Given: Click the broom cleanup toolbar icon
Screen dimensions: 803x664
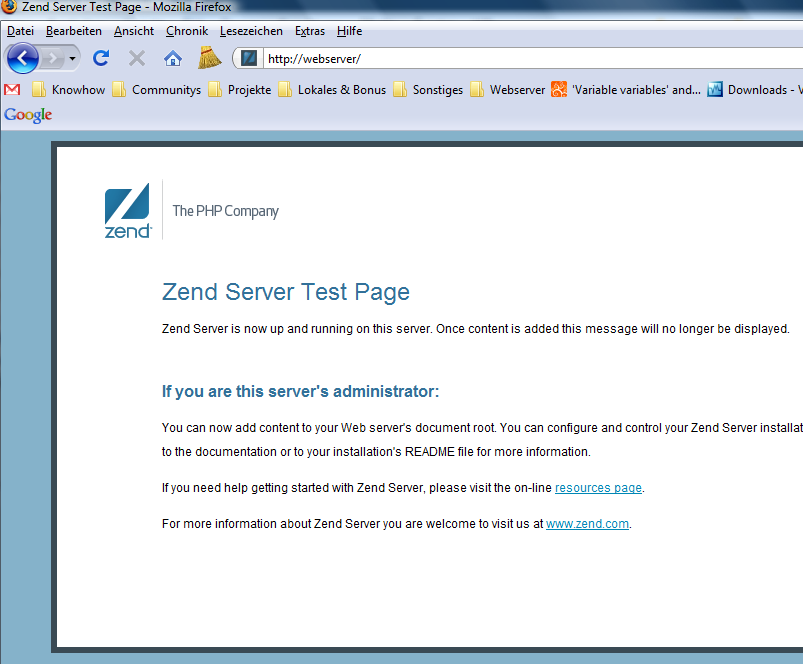Looking at the screenshot, I should pyautogui.click(x=209, y=57).
